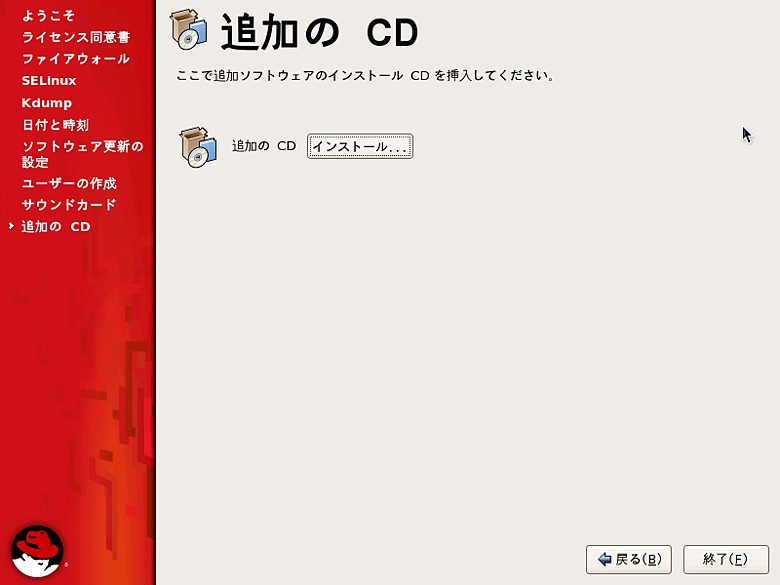Click the Red Hat shadowman logo

point(37,551)
